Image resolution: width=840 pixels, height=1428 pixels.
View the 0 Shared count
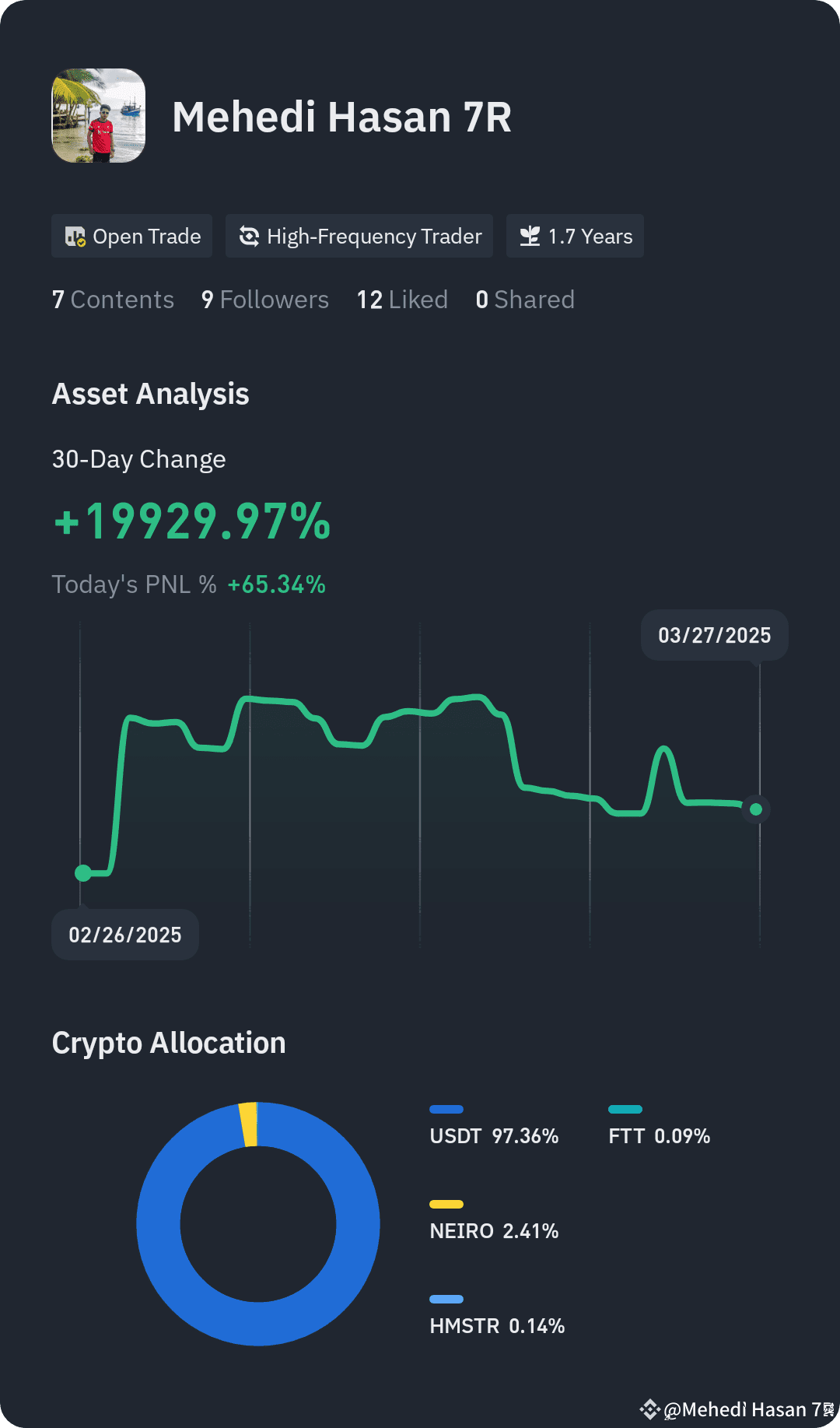click(525, 300)
